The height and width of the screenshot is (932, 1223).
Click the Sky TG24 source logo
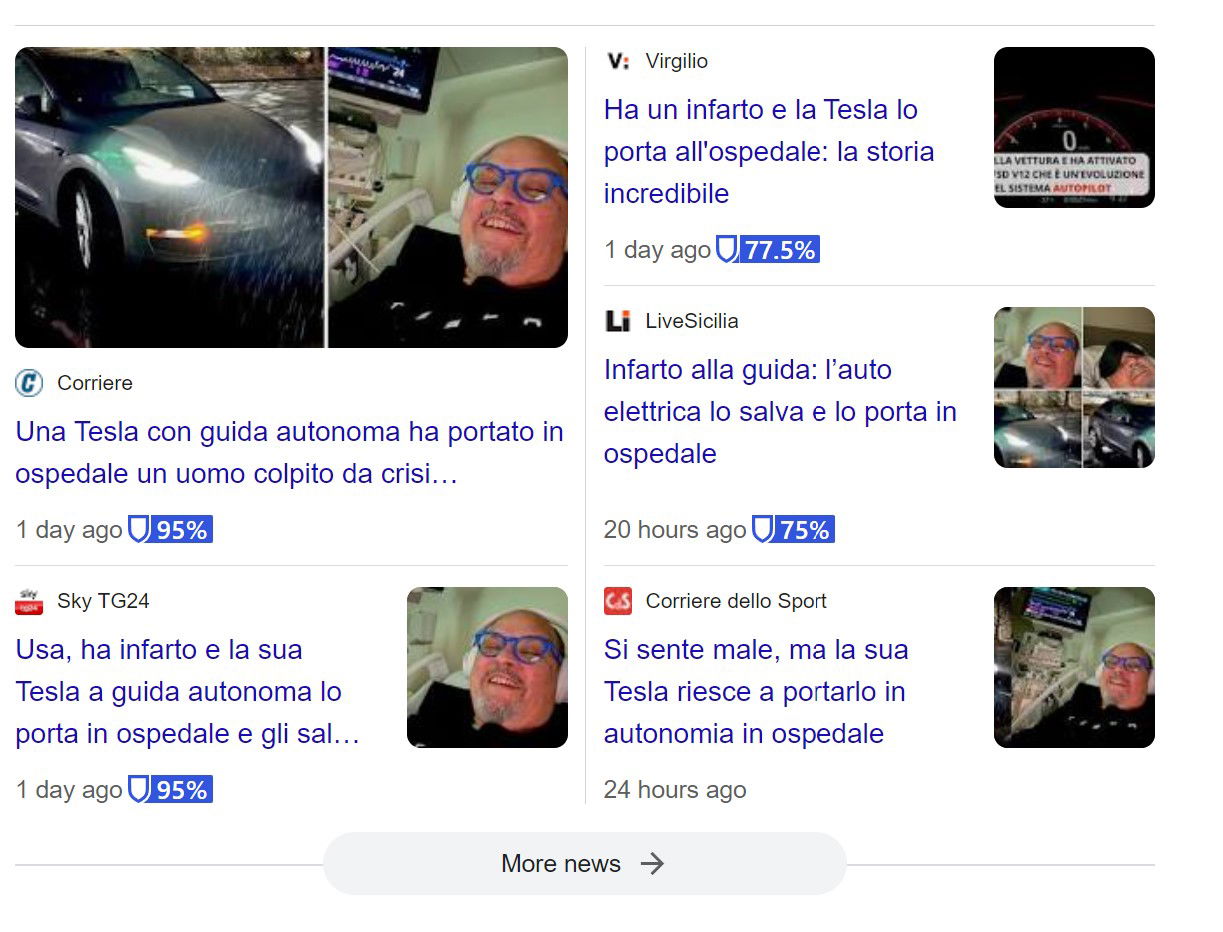point(29,601)
